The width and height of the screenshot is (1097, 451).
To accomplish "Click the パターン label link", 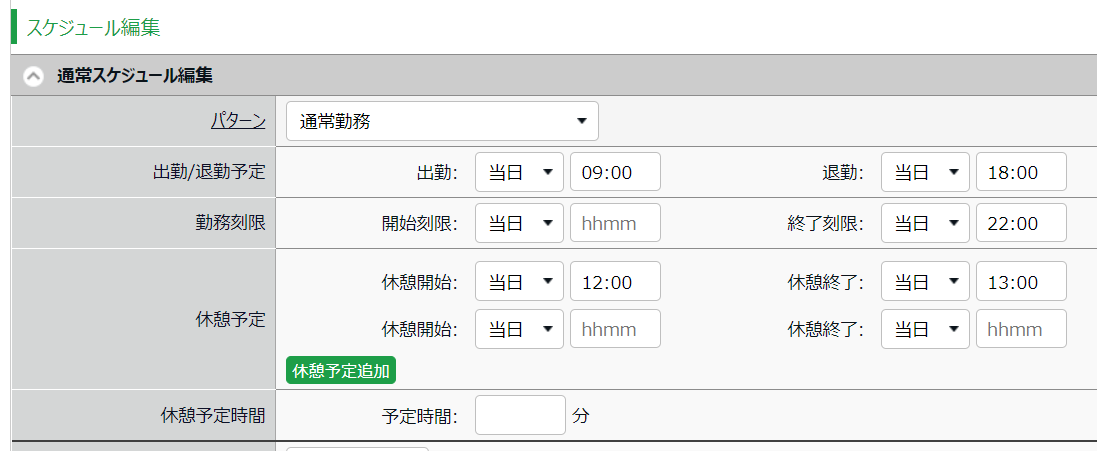I will pos(239,121).
